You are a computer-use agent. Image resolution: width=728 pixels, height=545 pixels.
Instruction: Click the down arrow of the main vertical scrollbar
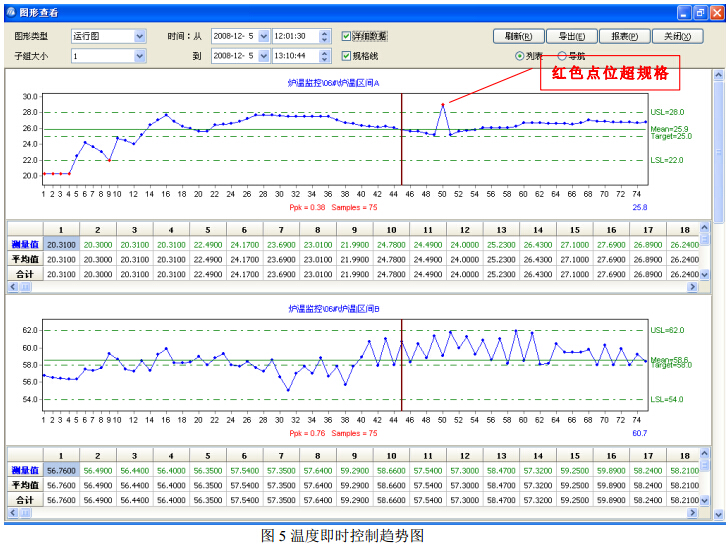point(719,514)
